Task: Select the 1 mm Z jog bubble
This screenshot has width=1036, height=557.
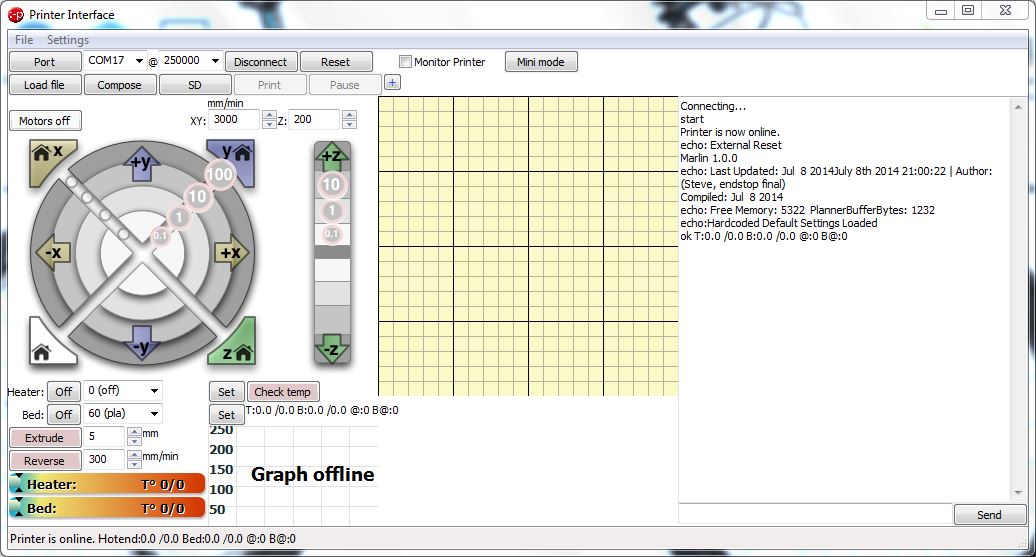Action: pyautogui.click(x=332, y=211)
